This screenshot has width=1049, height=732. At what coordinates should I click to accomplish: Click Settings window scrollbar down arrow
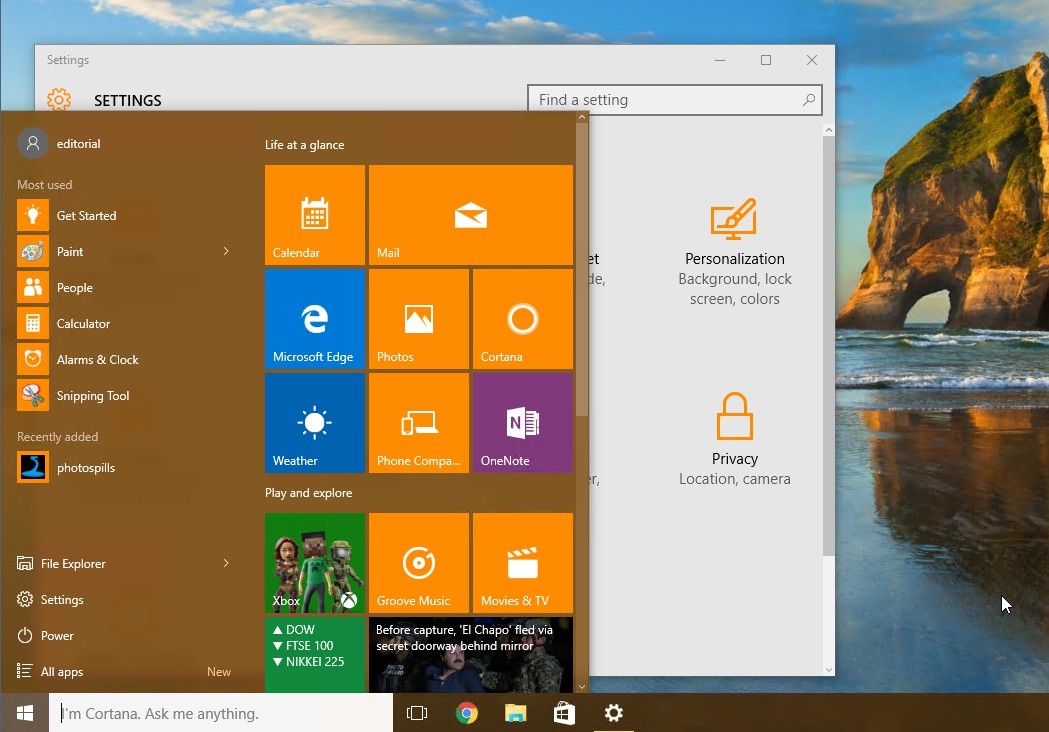point(829,669)
